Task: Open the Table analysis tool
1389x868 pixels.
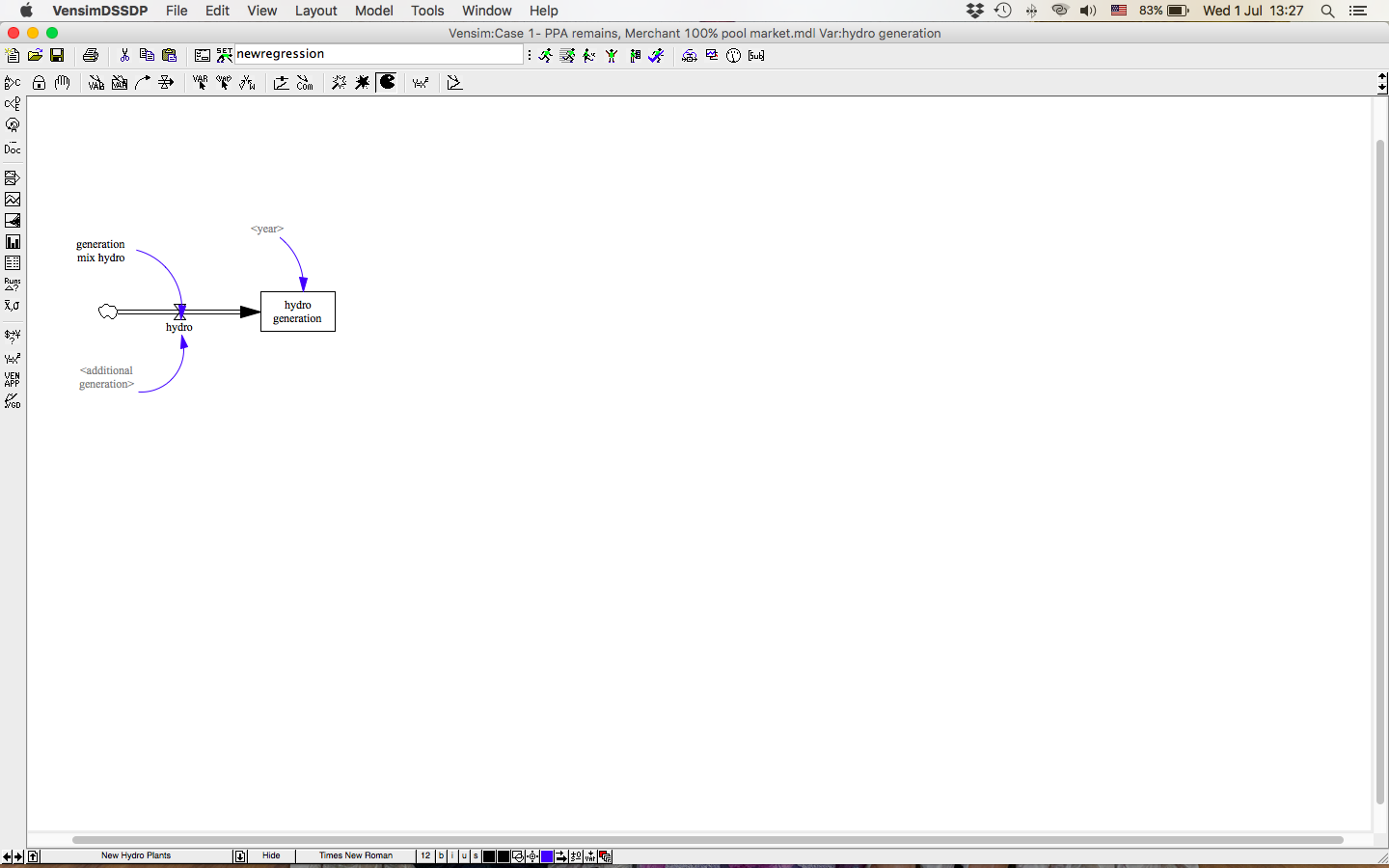Action: [13, 263]
